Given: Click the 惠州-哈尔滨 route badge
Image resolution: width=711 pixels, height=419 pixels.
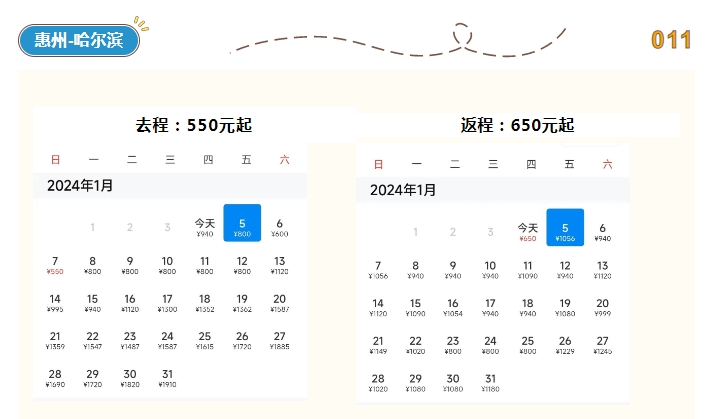Looking at the screenshot, I should point(79,41).
